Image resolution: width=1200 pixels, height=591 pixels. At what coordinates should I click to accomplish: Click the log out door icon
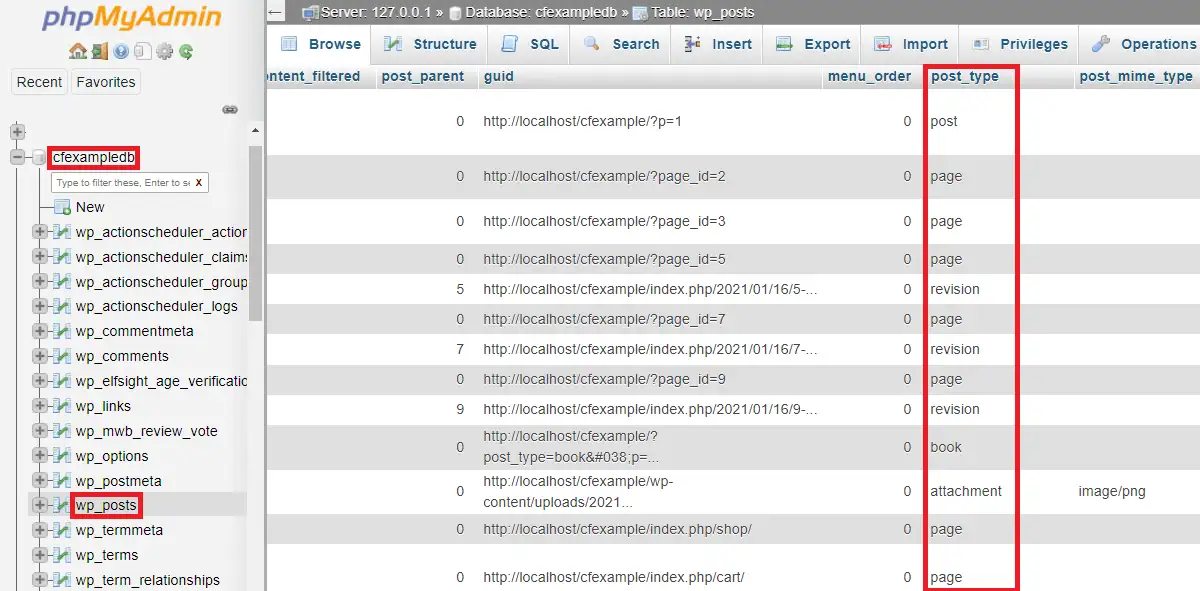coord(100,51)
